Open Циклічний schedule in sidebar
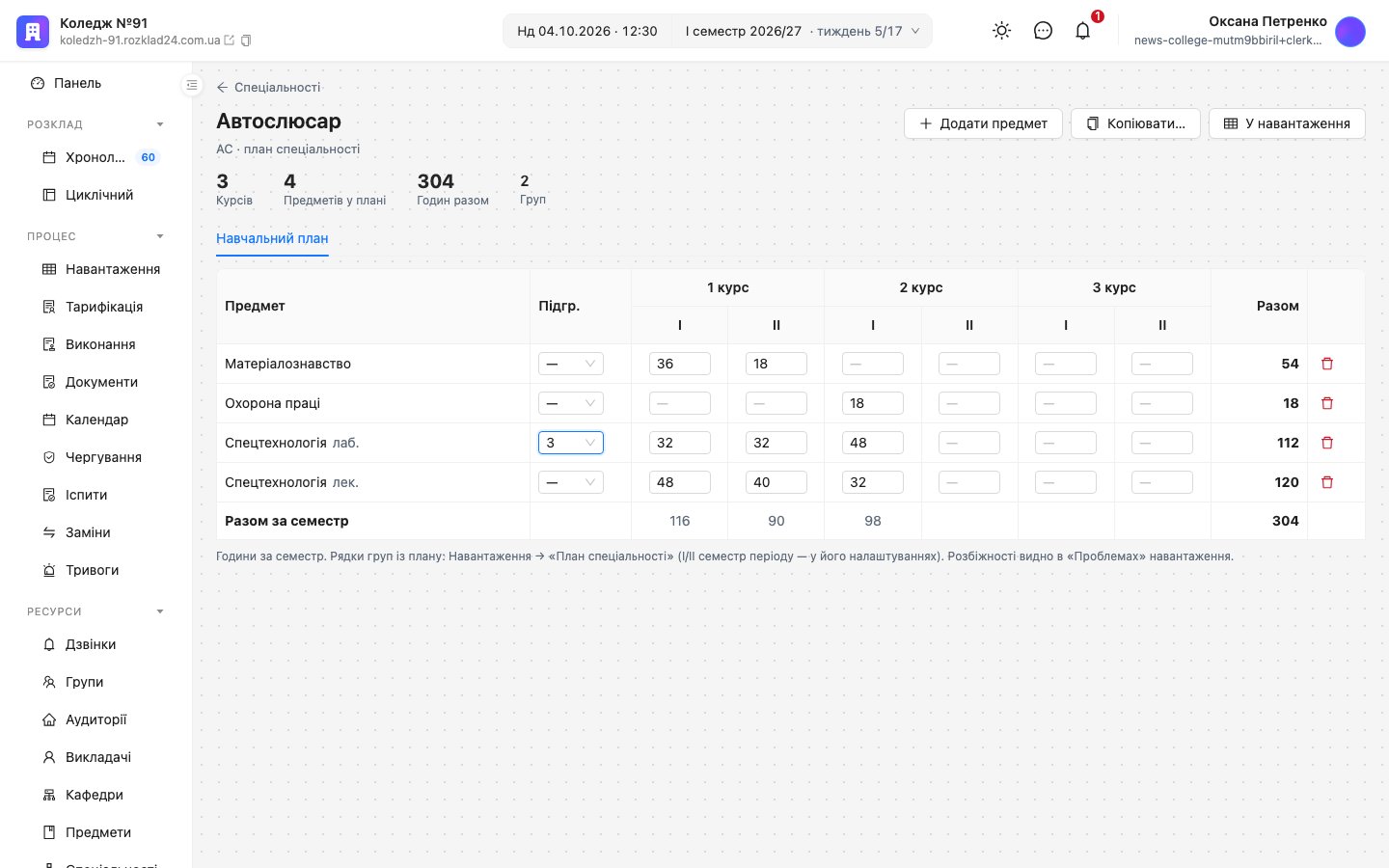The image size is (1389, 868). [x=95, y=195]
